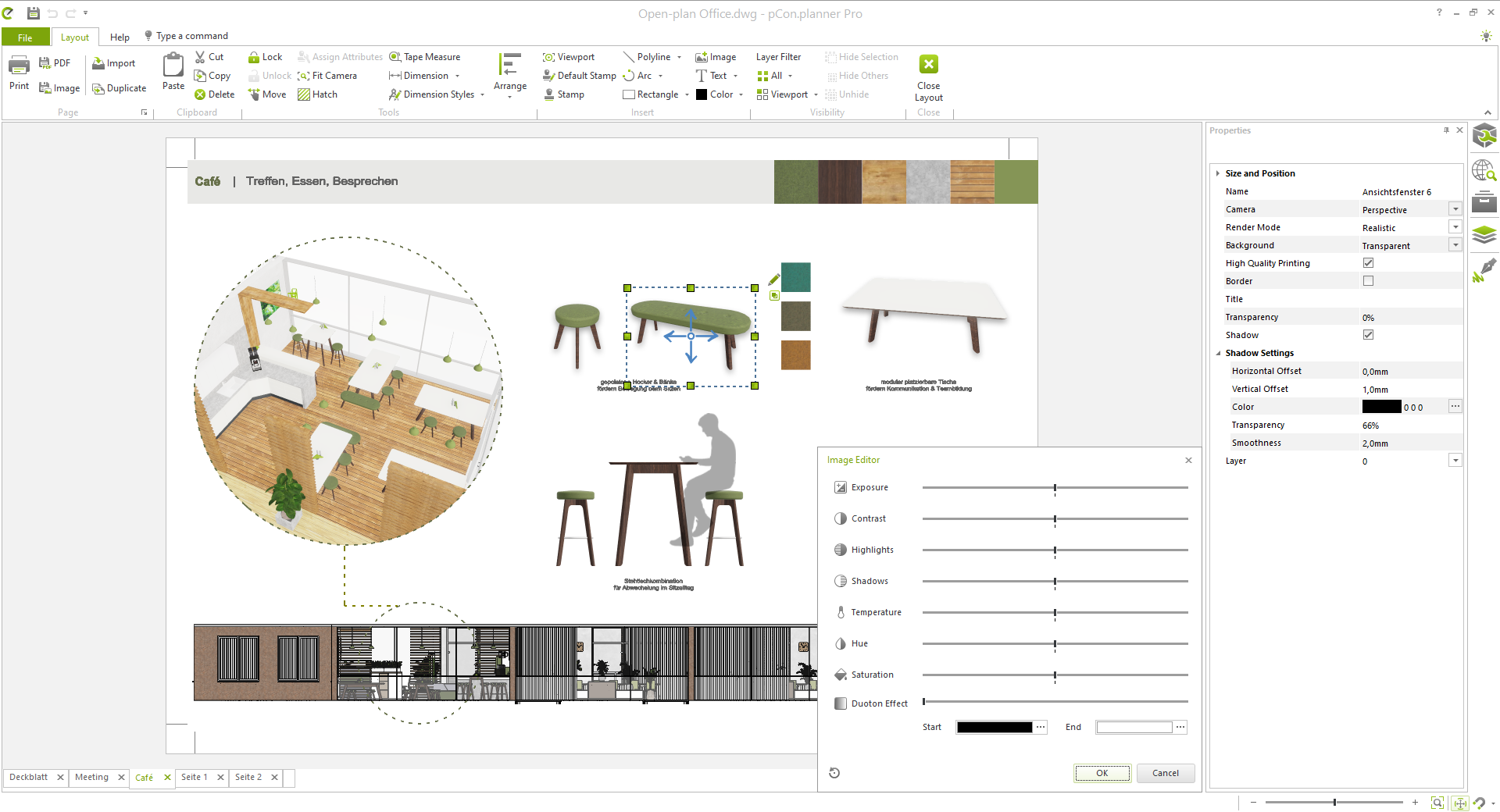Expand the Size and Position section
1500x812 pixels.
(x=1218, y=173)
